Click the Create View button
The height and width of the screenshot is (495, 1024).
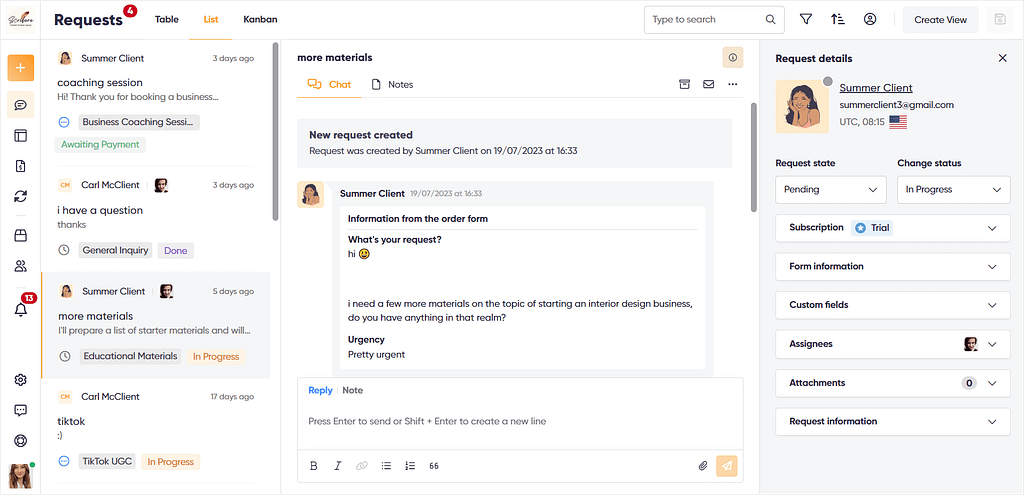pyautogui.click(x=940, y=20)
